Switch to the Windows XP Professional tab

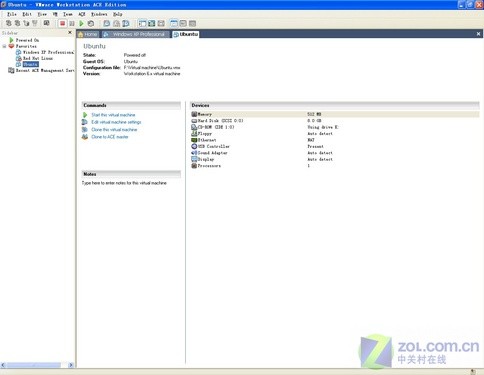tap(135, 34)
